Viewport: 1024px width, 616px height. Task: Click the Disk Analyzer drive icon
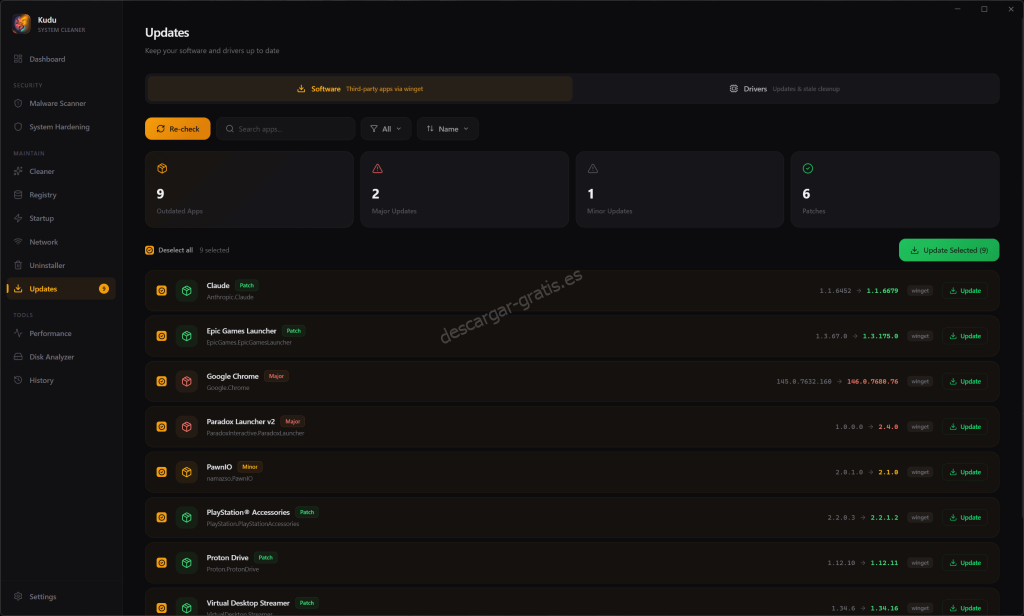[18, 357]
